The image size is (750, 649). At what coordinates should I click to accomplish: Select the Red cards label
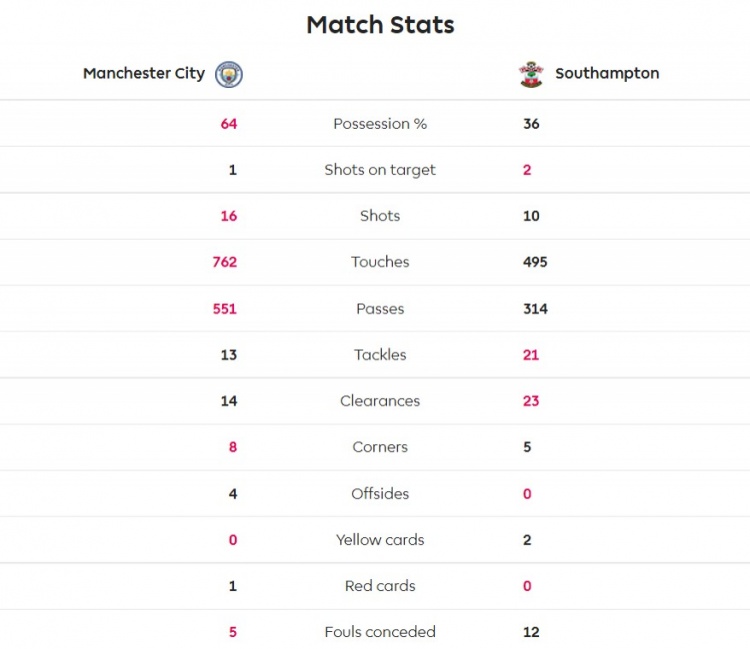[x=380, y=586]
